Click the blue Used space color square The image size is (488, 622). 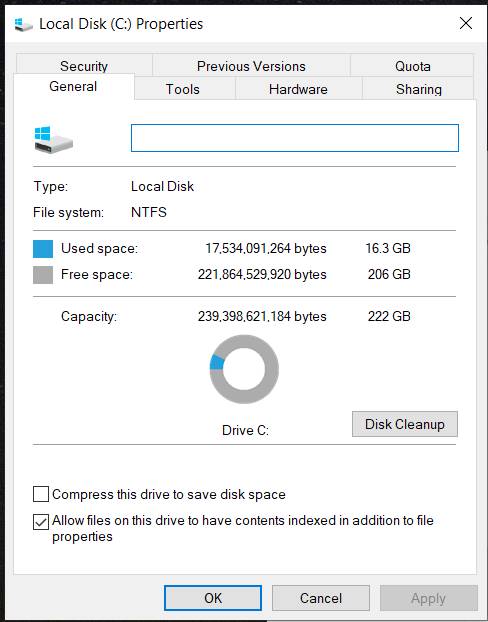(43, 249)
